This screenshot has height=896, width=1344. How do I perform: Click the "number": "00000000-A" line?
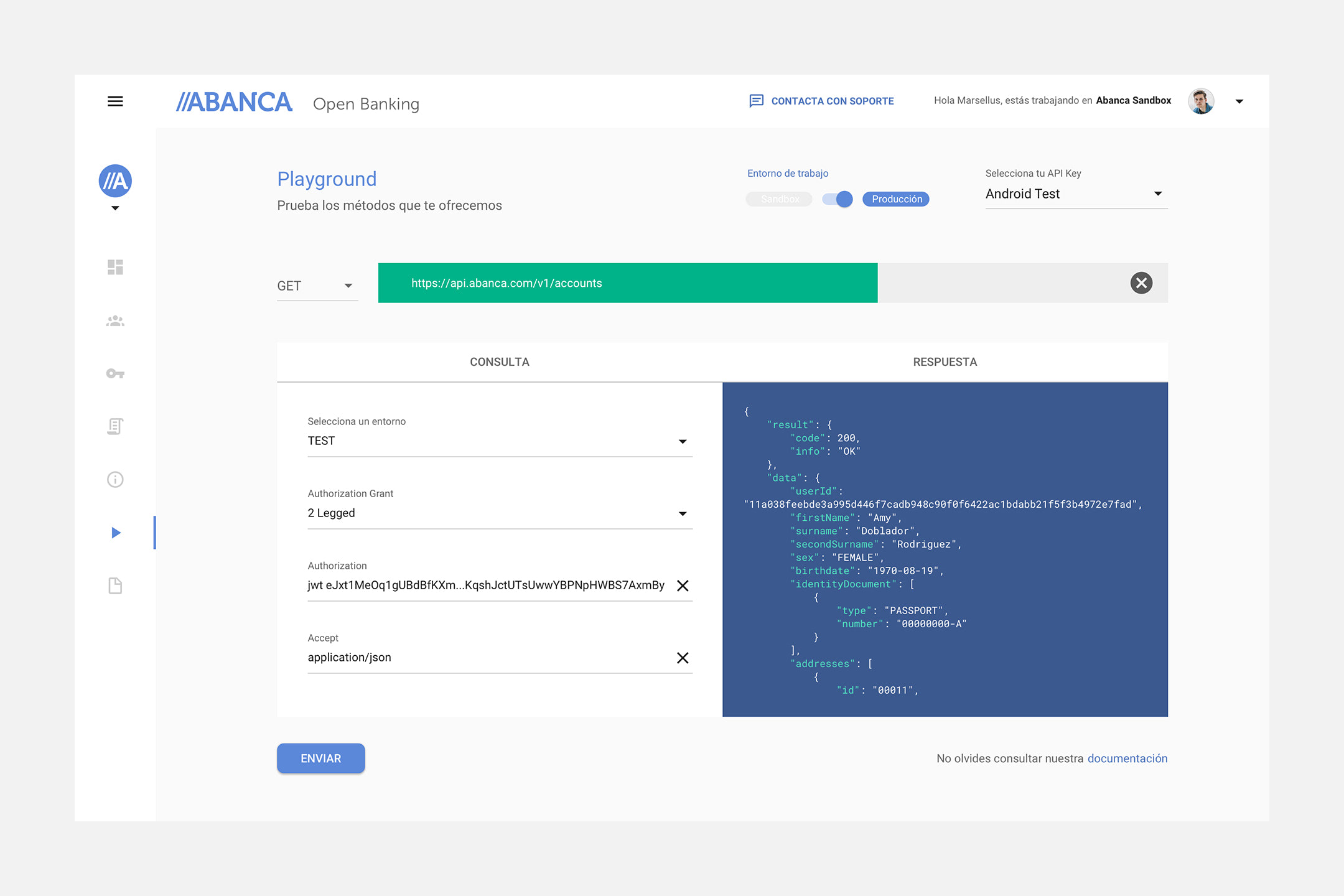[x=902, y=624]
